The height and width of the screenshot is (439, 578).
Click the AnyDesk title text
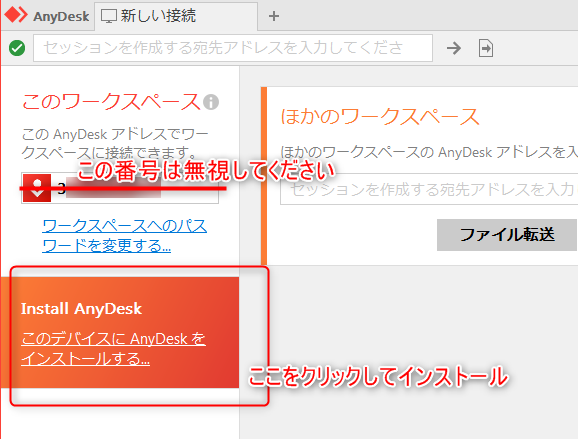61,16
